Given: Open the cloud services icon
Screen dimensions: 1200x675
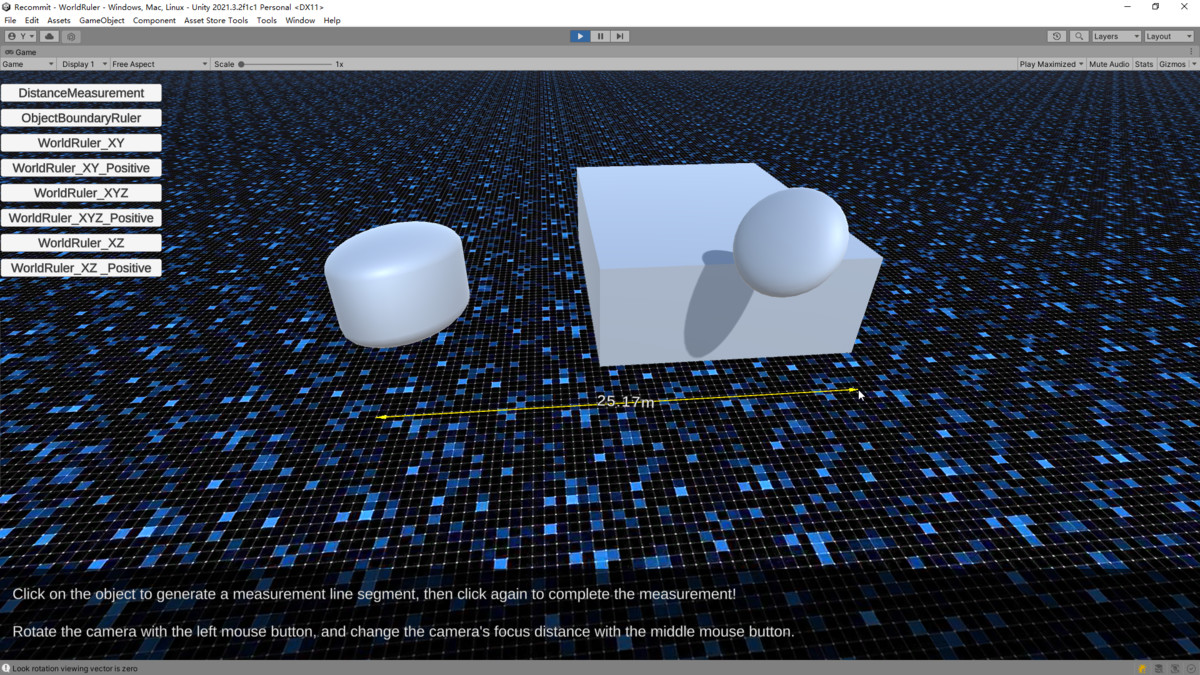Looking at the screenshot, I should (x=49, y=37).
